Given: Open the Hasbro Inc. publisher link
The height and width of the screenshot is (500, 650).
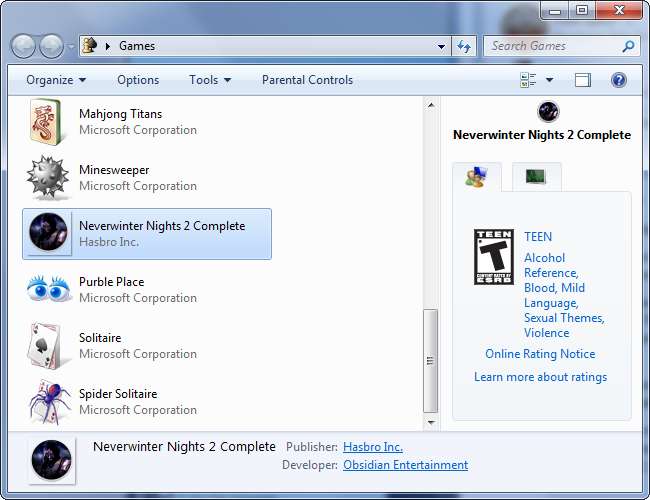Looking at the screenshot, I should click(x=372, y=447).
